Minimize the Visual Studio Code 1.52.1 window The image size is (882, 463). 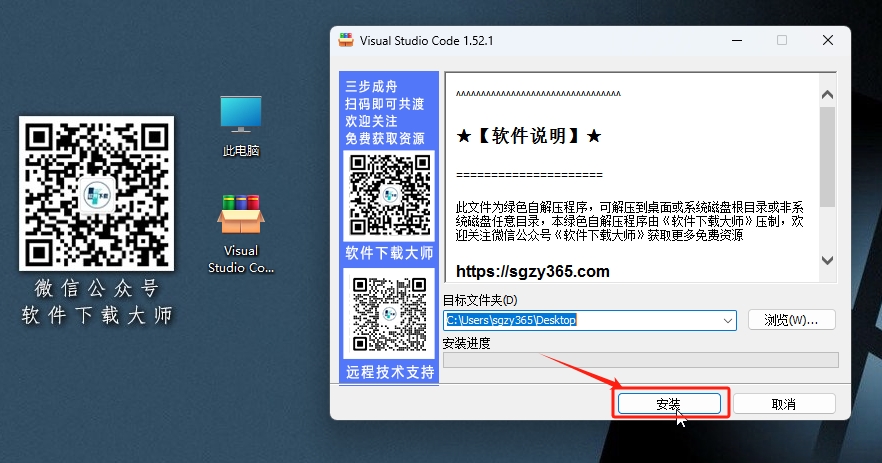[x=737, y=41]
